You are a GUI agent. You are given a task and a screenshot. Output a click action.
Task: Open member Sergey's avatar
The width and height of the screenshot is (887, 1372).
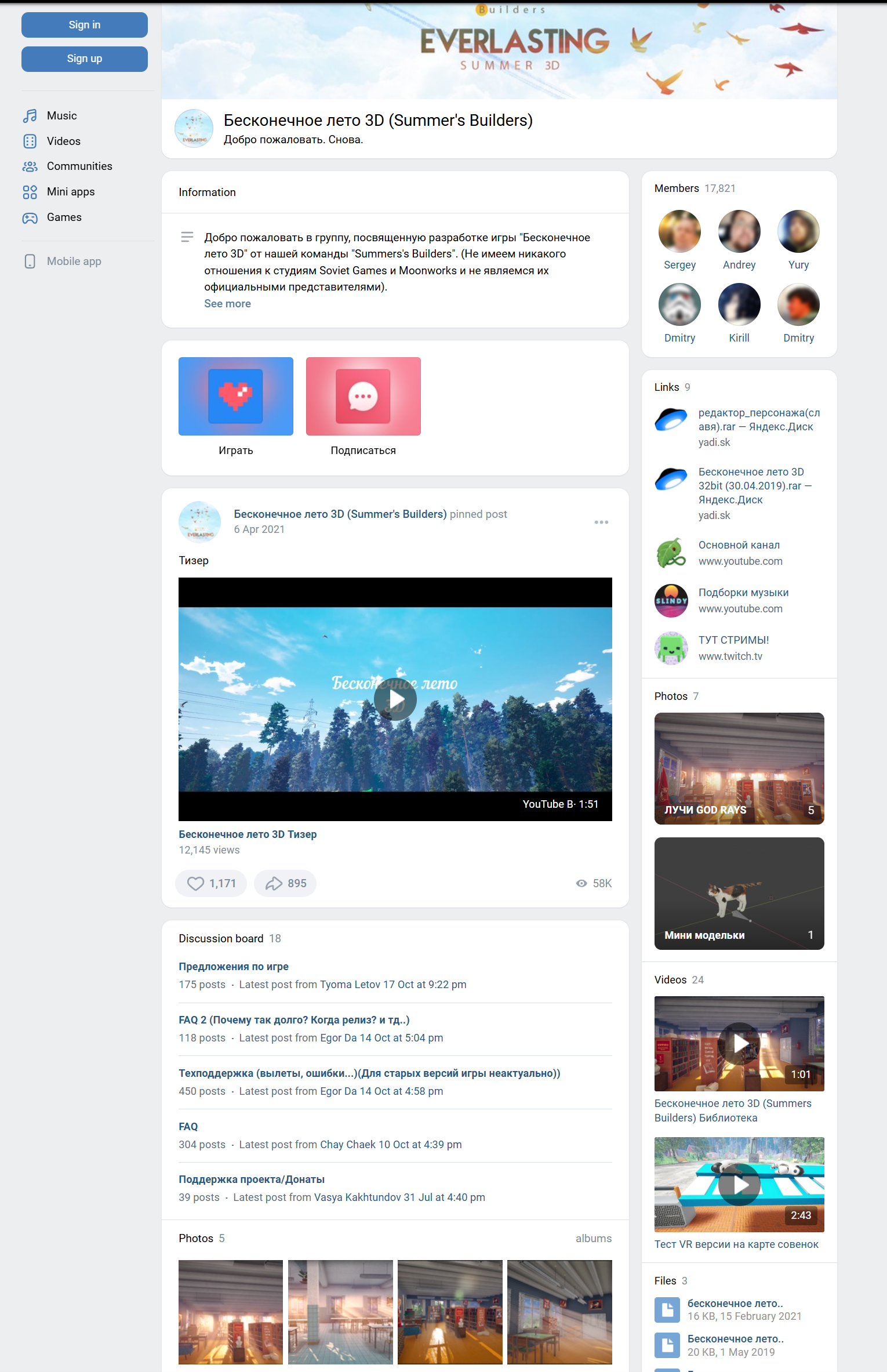click(x=680, y=231)
